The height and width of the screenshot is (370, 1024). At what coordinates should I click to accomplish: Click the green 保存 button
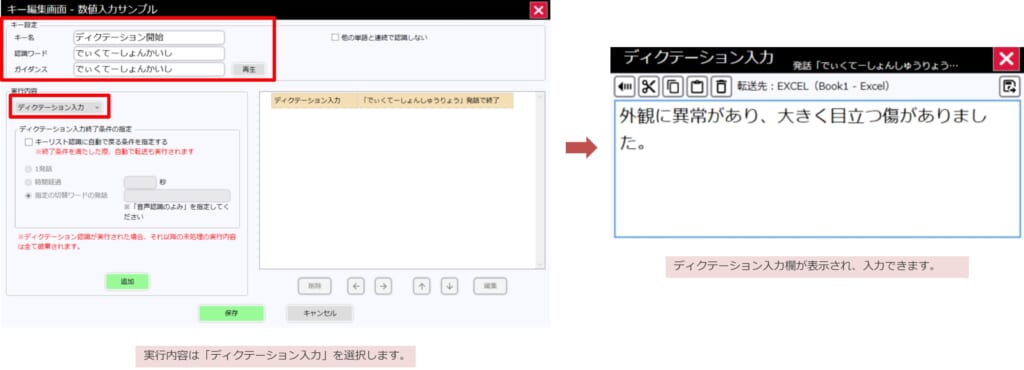231,313
